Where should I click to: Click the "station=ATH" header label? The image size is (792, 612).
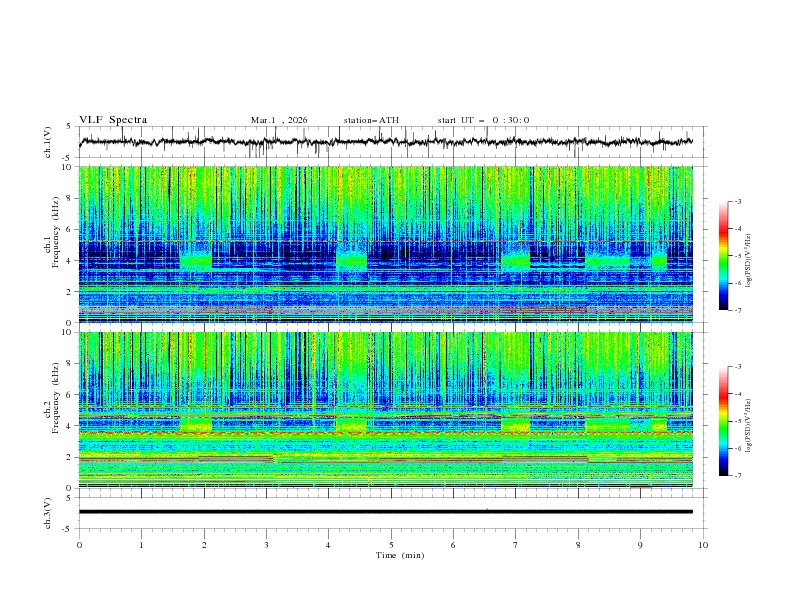tap(371, 120)
